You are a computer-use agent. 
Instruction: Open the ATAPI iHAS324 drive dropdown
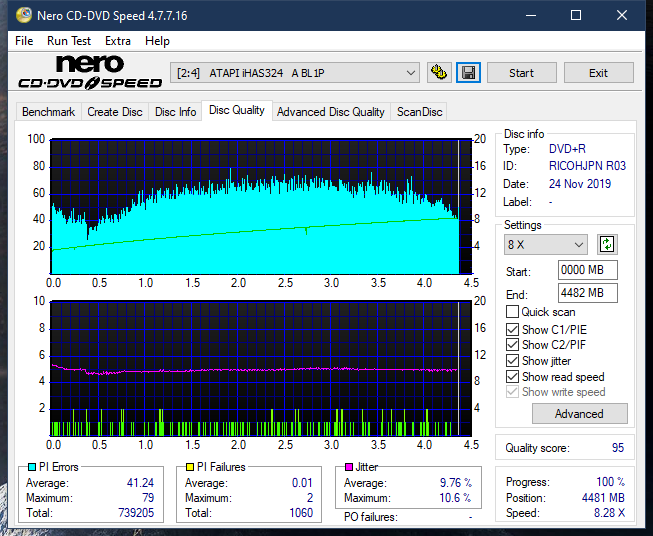[x=295, y=73]
